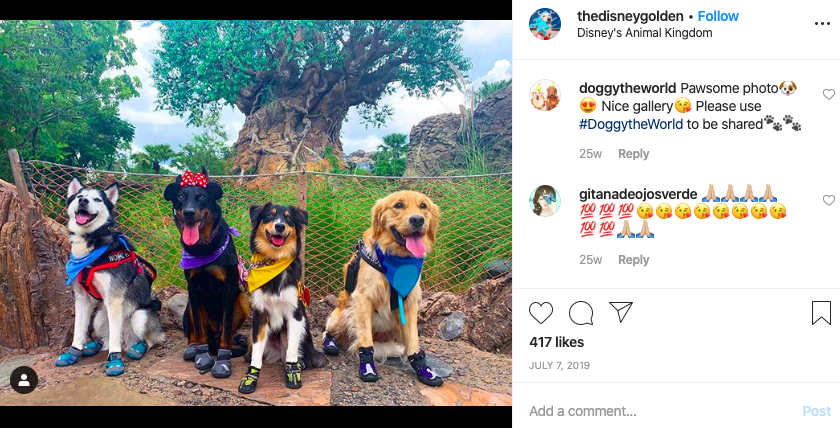840x428 pixels.
Task: Save the post with the bookmark icon
Action: click(x=821, y=313)
